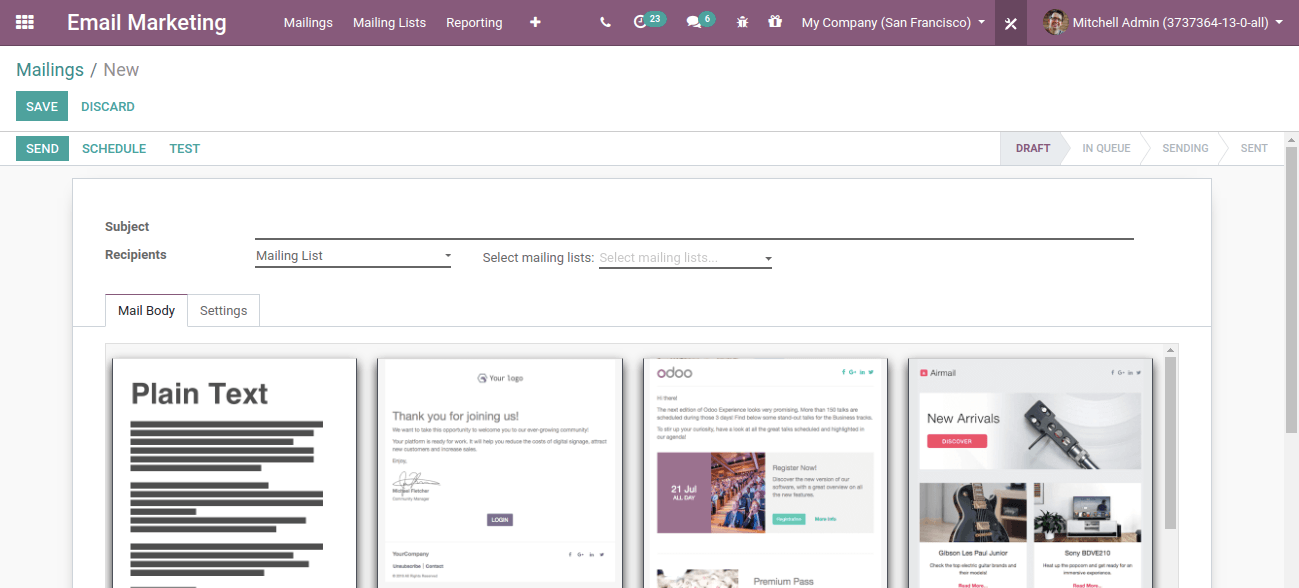Open conversations chat icon with 6 badge

click(700, 21)
